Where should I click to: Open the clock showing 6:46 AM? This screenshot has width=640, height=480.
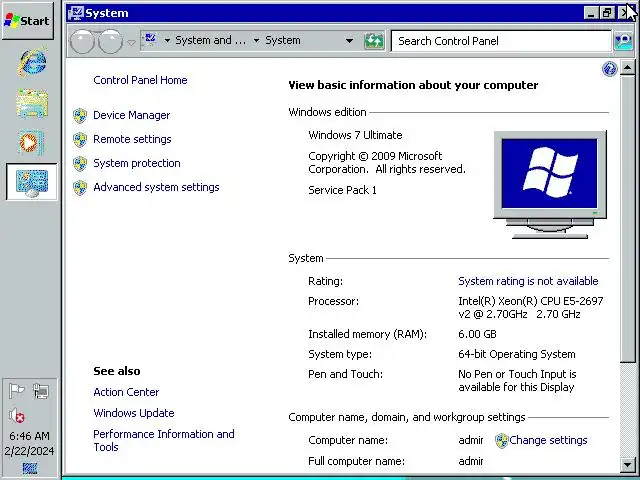point(29,436)
